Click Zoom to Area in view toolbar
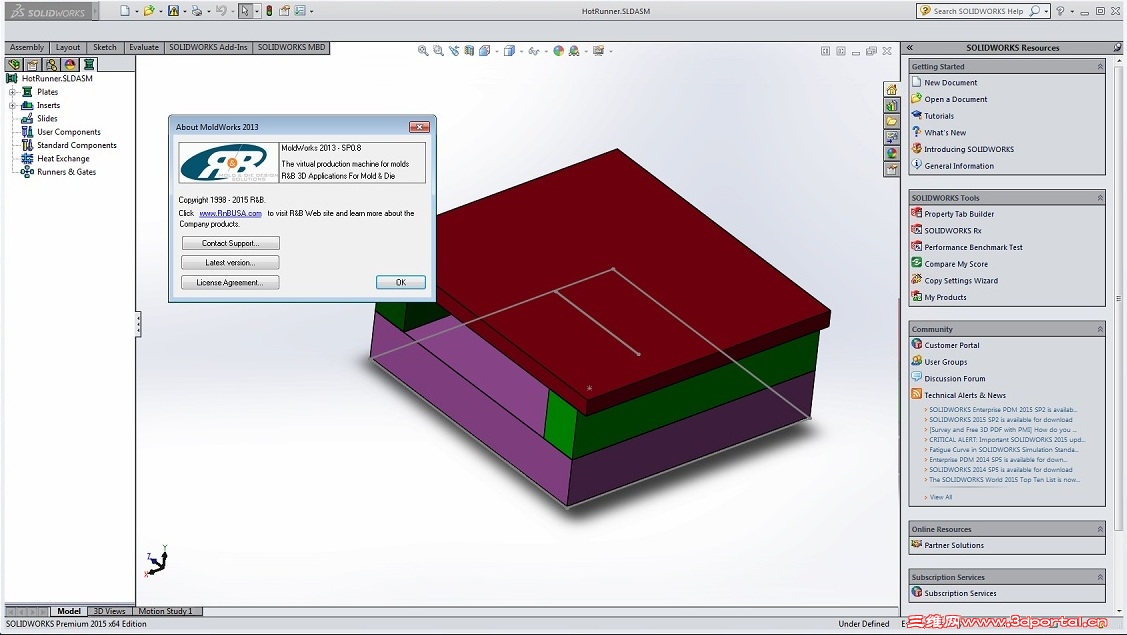This screenshot has height=635, width=1127. 438,51
